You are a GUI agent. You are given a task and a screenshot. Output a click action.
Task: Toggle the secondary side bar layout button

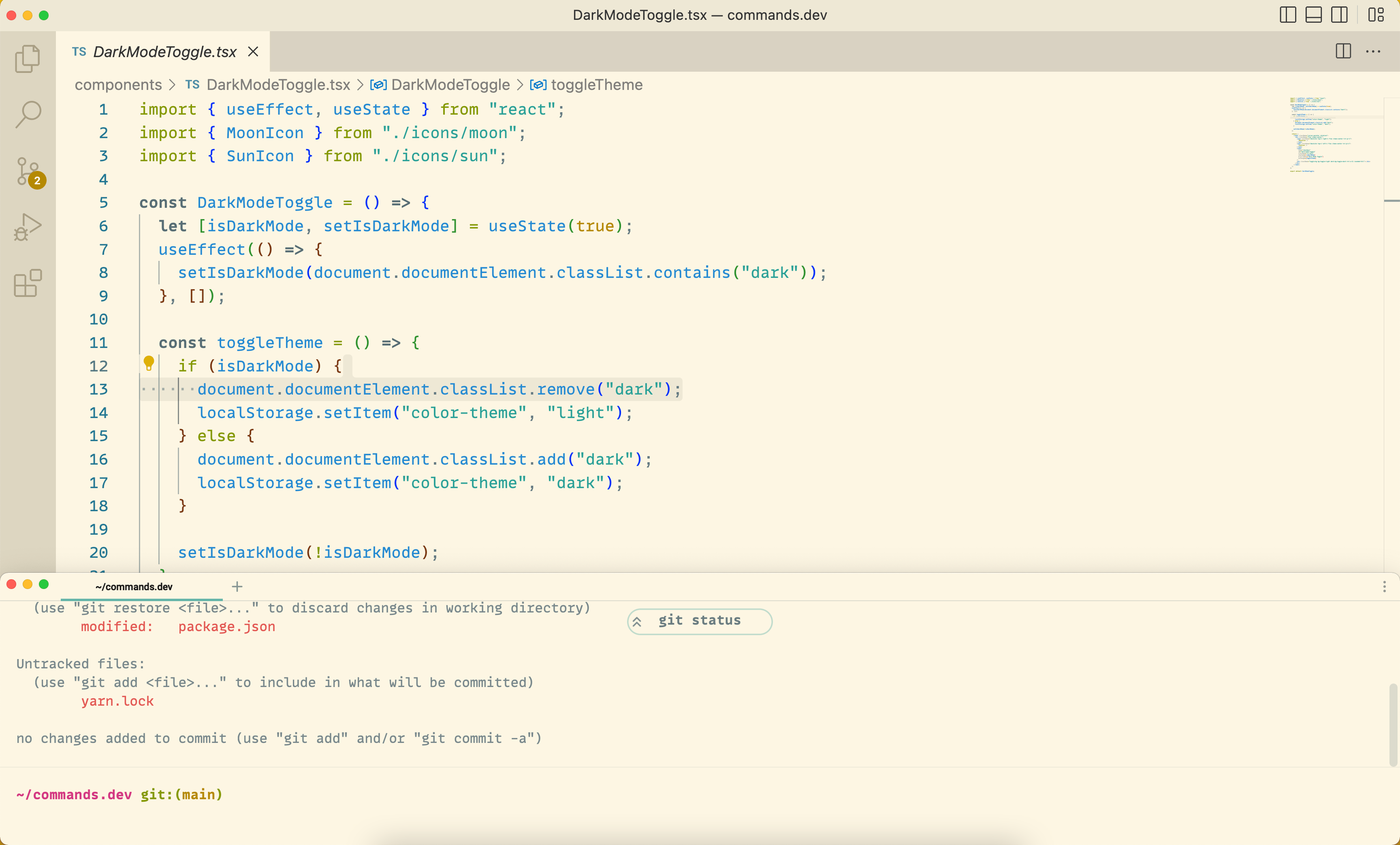[x=1339, y=15]
